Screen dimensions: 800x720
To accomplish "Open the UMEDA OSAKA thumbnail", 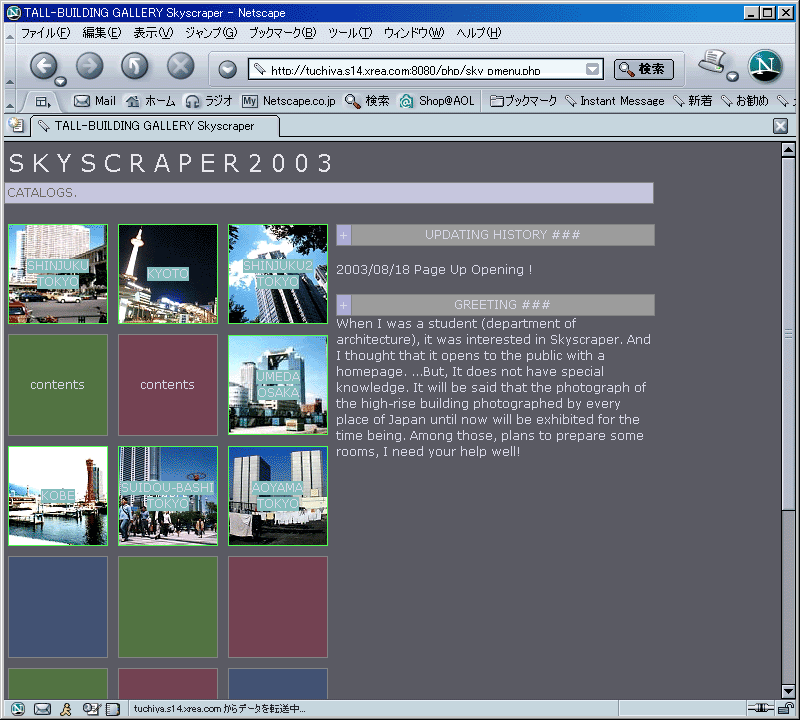I will coord(278,385).
